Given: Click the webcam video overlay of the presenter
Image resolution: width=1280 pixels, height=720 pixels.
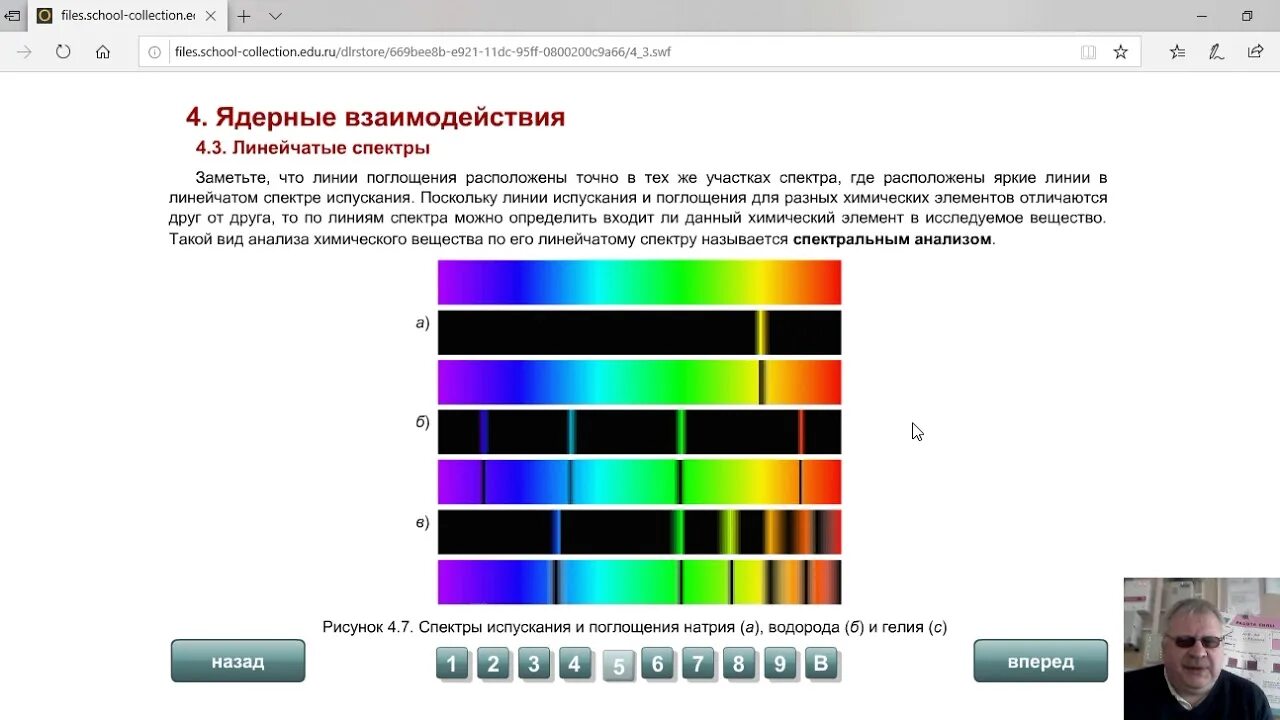Looking at the screenshot, I should [x=1201, y=648].
